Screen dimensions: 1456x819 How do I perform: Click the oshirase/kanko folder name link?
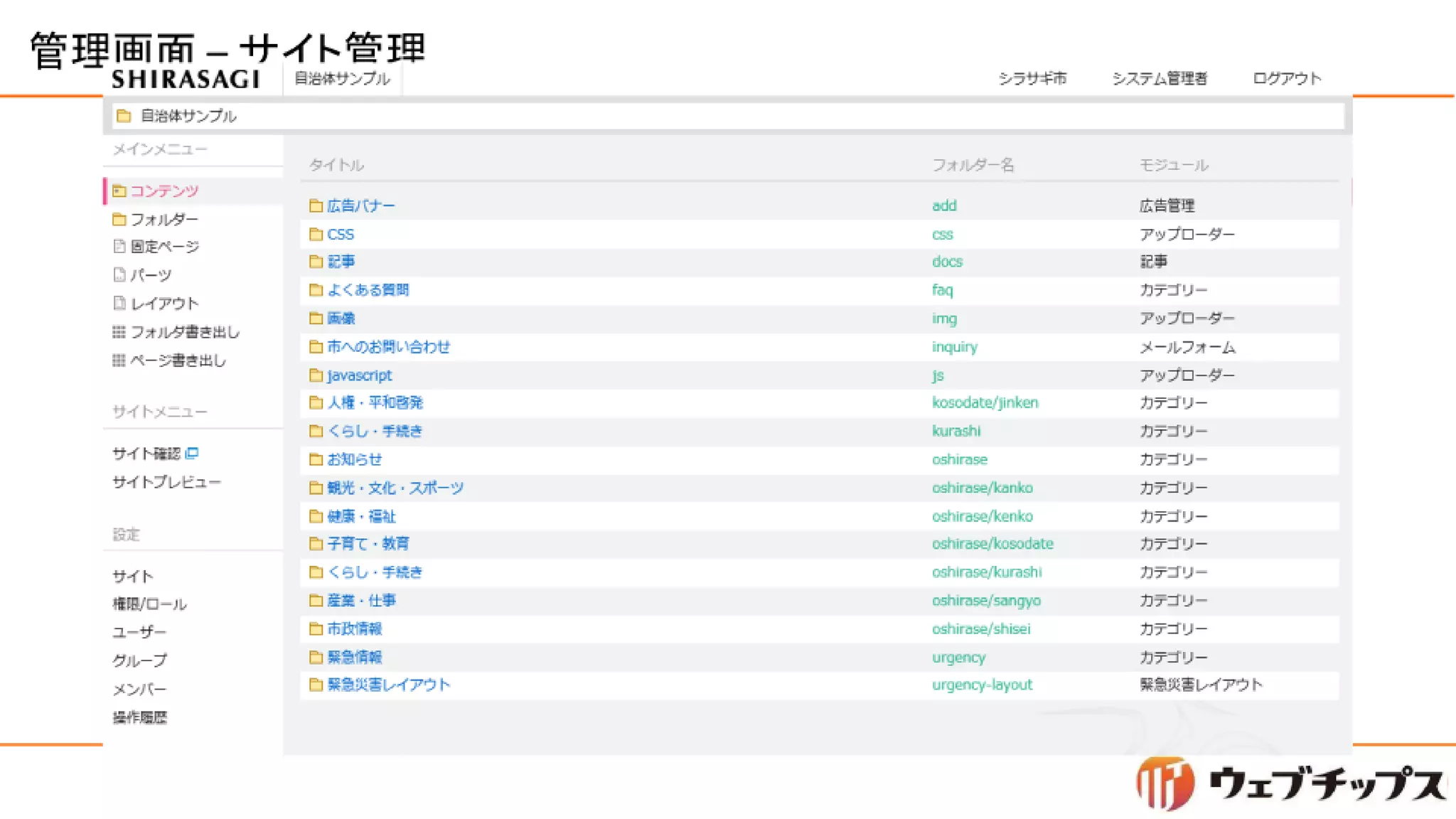(x=982, y=488)
